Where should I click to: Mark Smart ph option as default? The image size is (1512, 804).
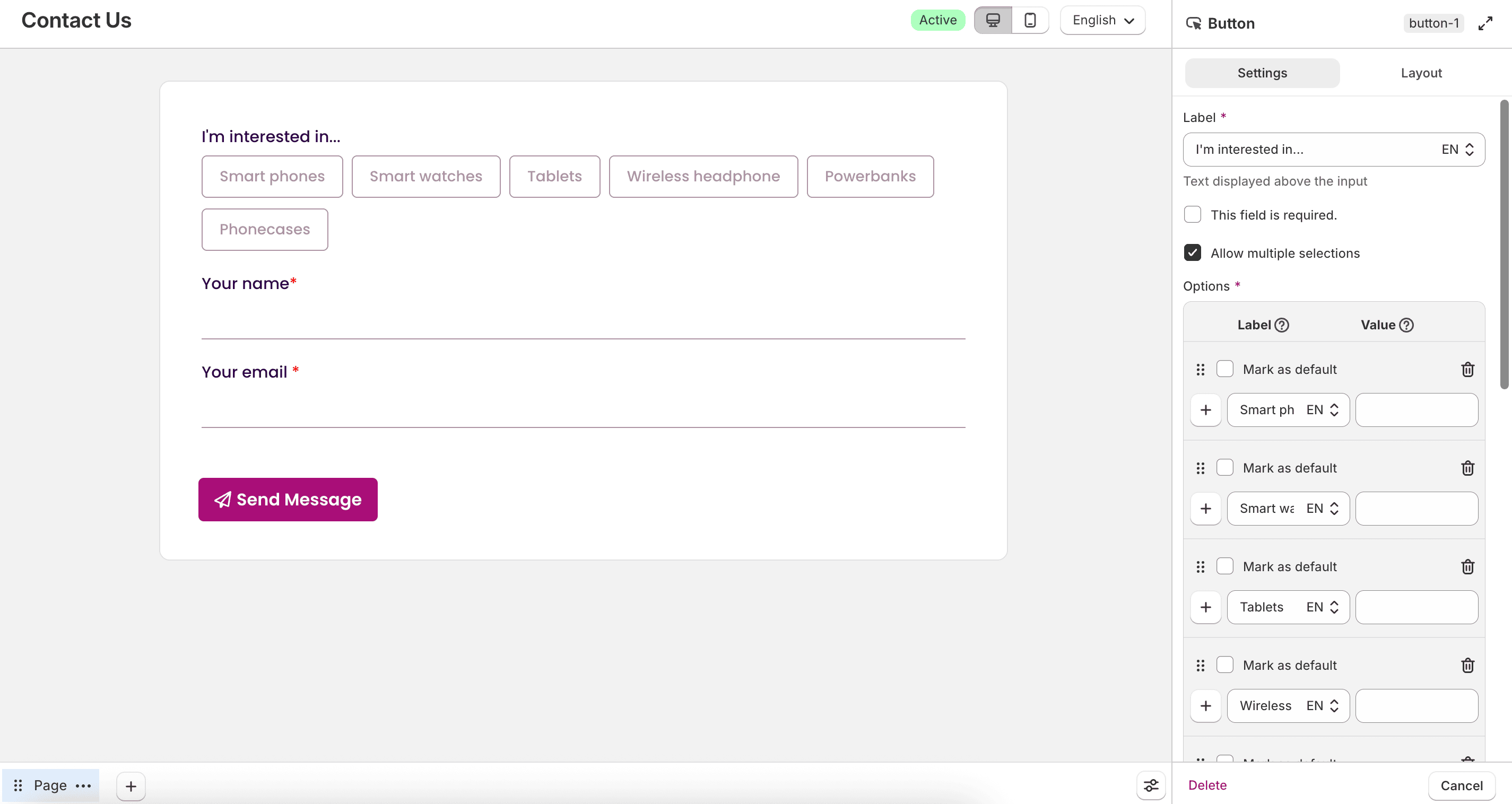[x=1224, y=369]
